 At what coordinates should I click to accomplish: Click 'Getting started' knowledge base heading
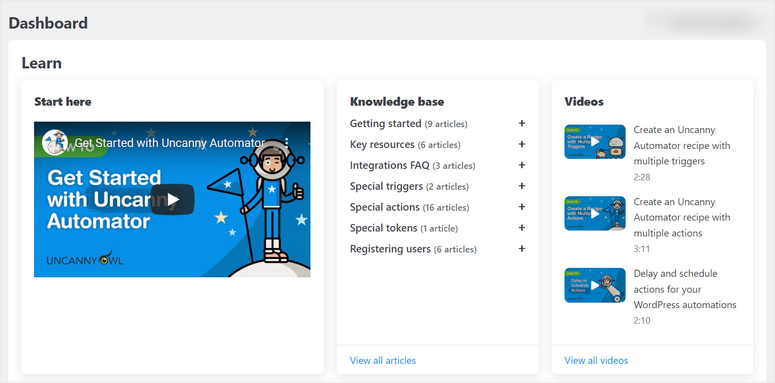[386, 124]
